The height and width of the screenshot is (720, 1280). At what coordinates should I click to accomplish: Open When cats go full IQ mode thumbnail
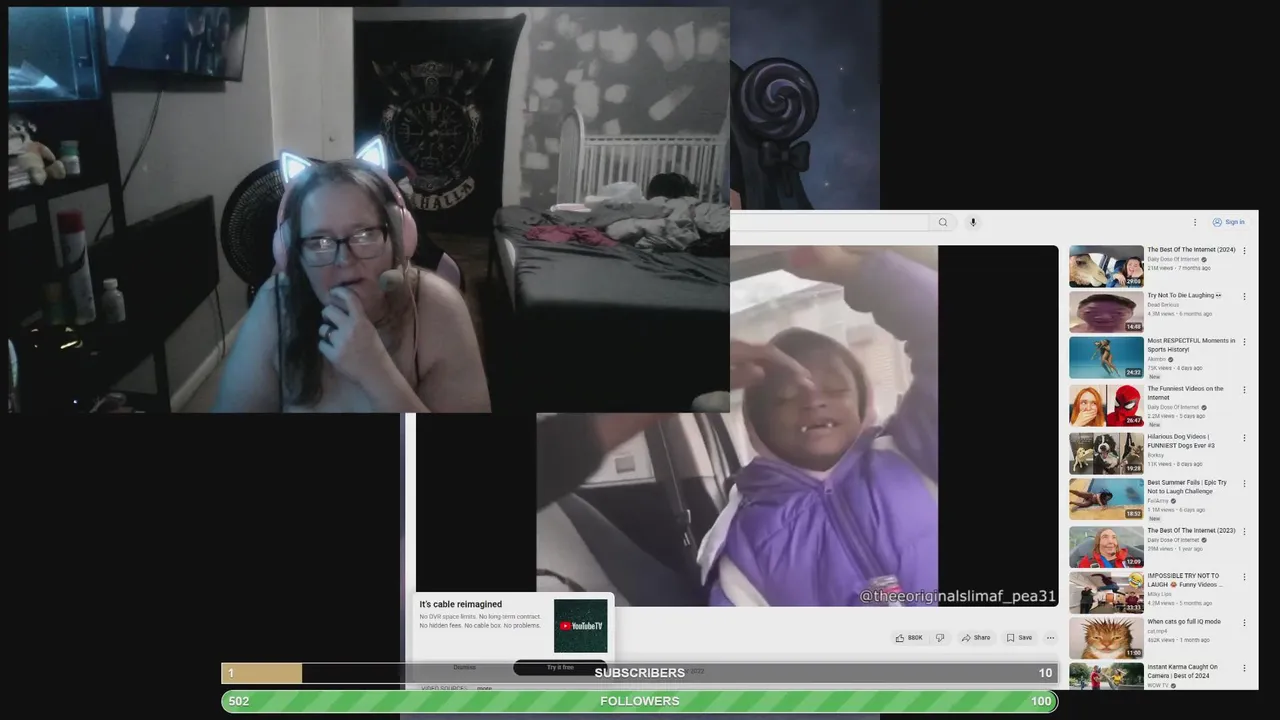coord(1106,638)
